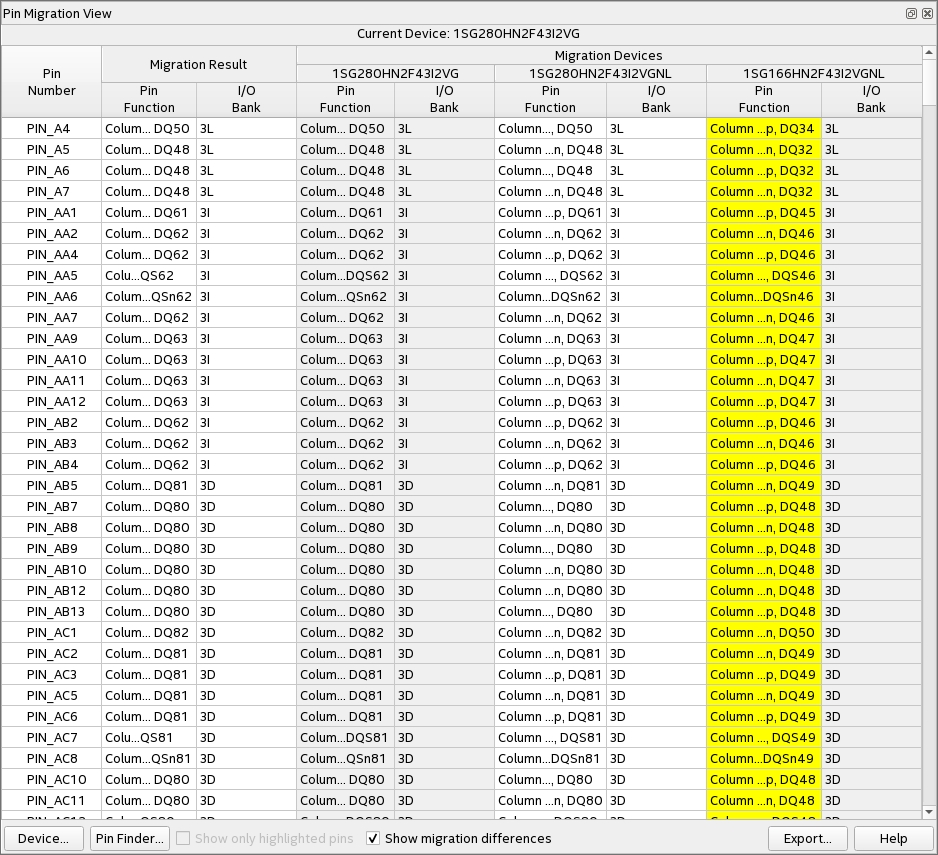Click highlighted DQ50 cell in PIN_AC1 row
This screenshot has height=855, width=938.
click(x=764, y=632)
